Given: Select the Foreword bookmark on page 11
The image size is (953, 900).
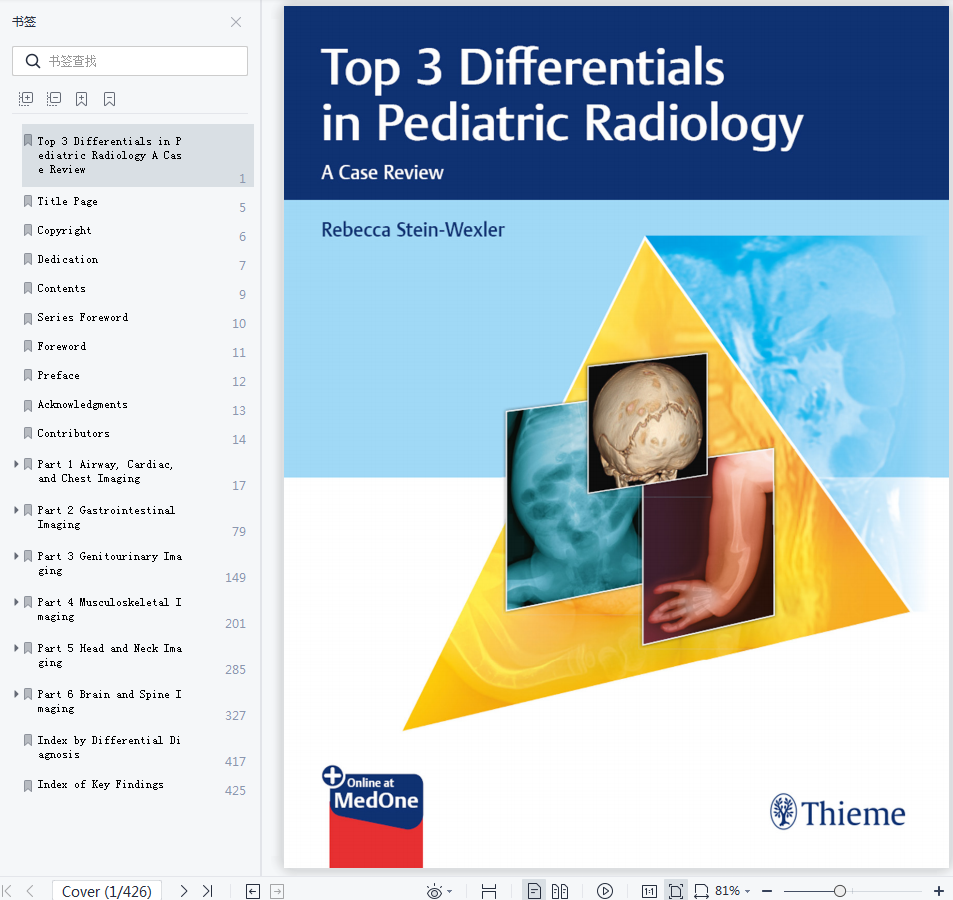Looking at the screenshot, I should point(61,346).
